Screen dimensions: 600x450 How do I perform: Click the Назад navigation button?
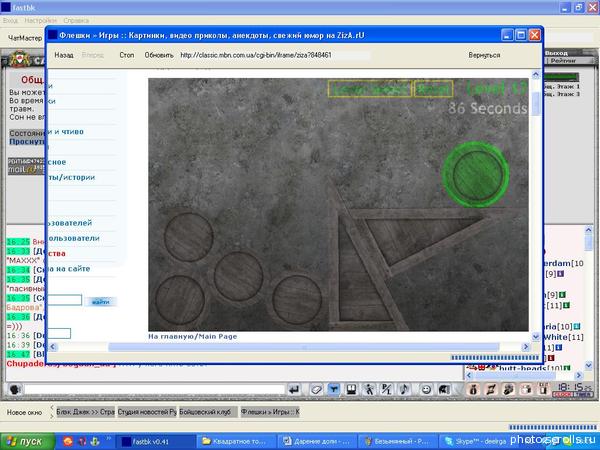point(64,55)
